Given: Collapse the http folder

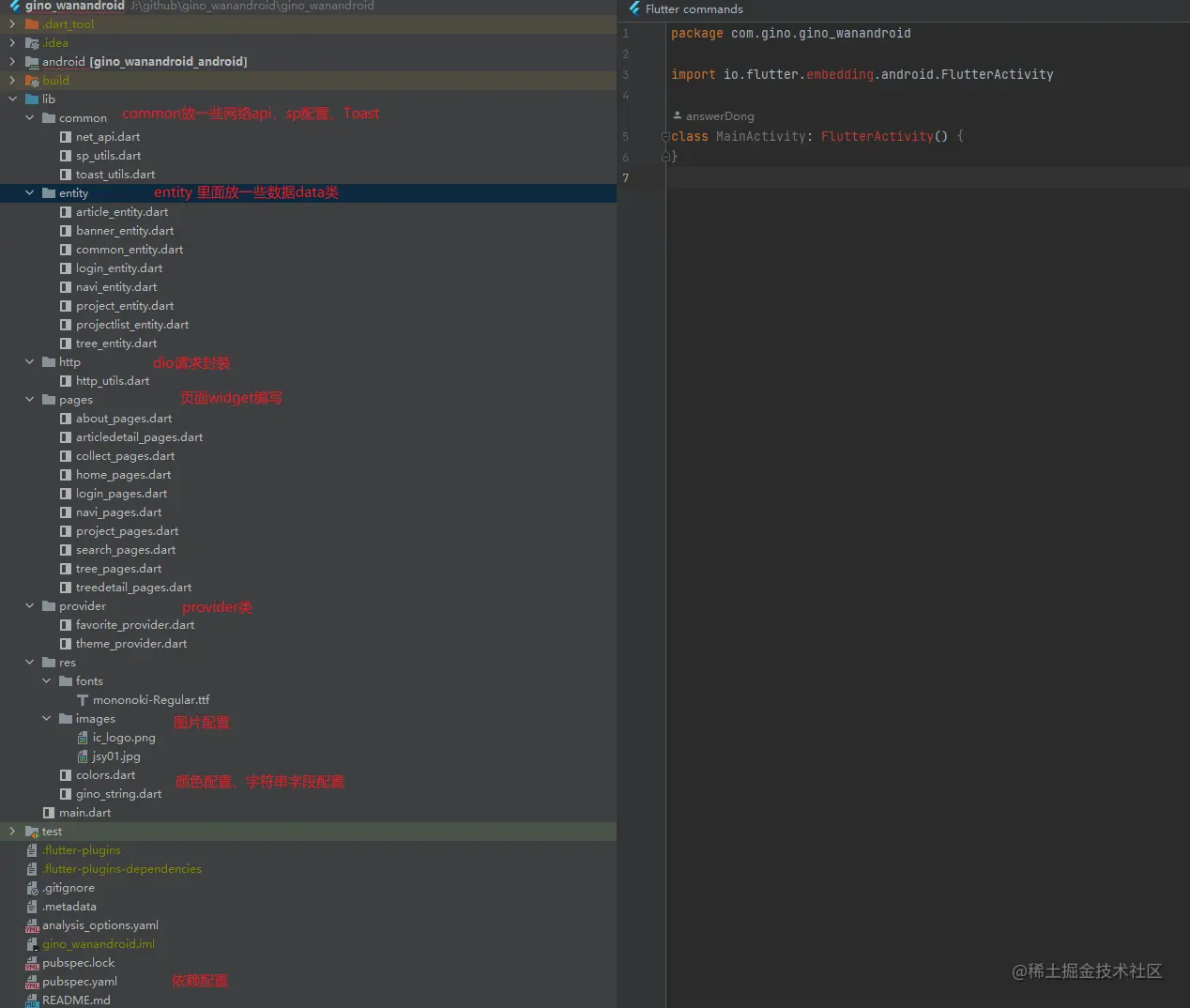Looking at the screenshot, I should (x=29, y=362).
